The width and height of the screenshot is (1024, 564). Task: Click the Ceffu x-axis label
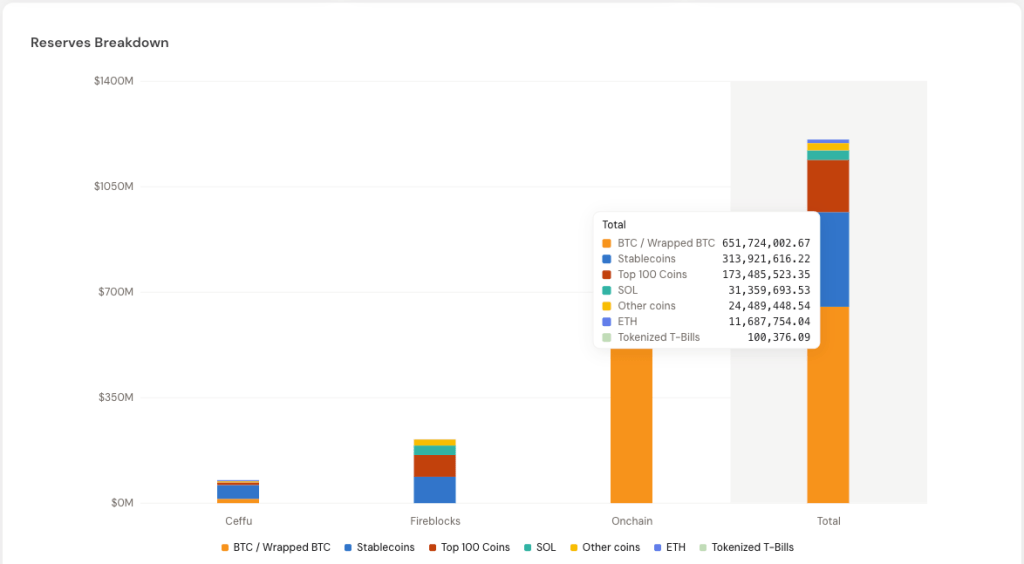[x=238, y=521]
